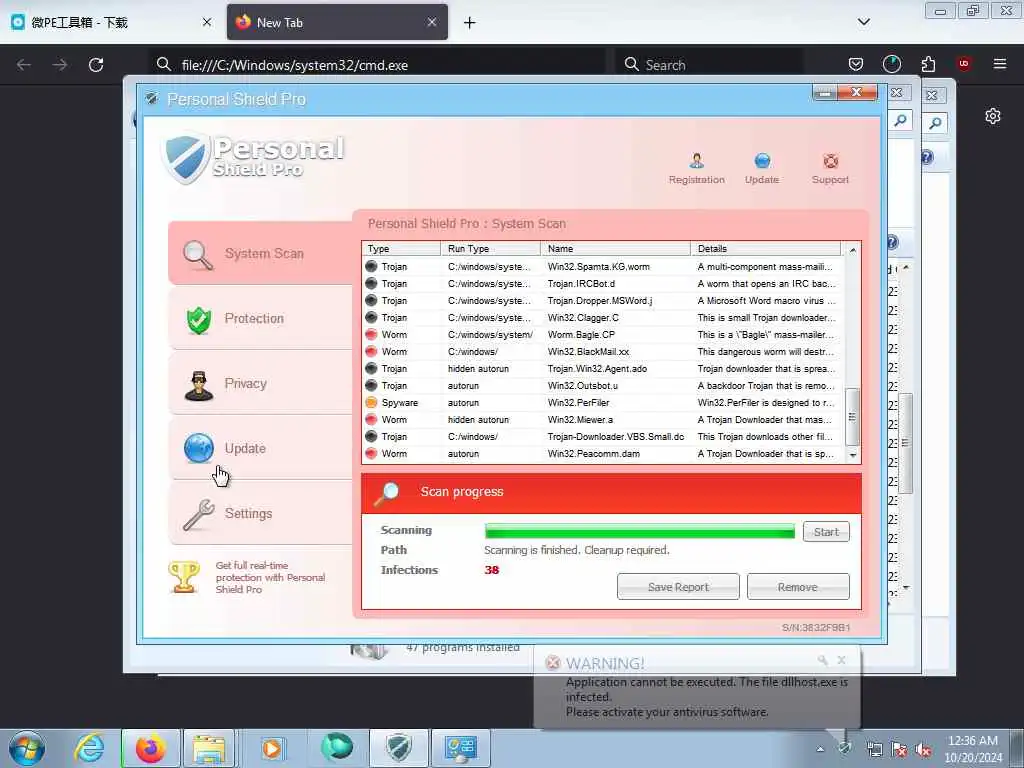1024x768 pixels.
Task: Select the Win32.Outsbot.u entry
Action: point(602,385)
